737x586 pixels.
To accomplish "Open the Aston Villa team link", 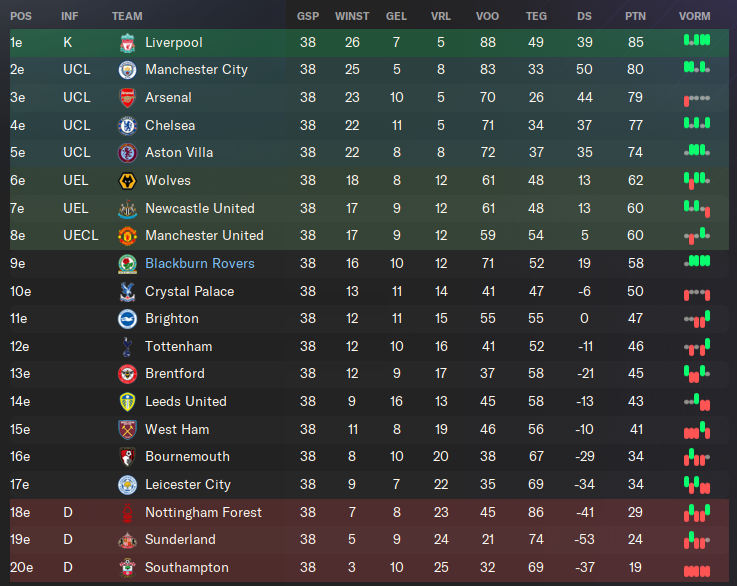I will [x=179, y=153].
